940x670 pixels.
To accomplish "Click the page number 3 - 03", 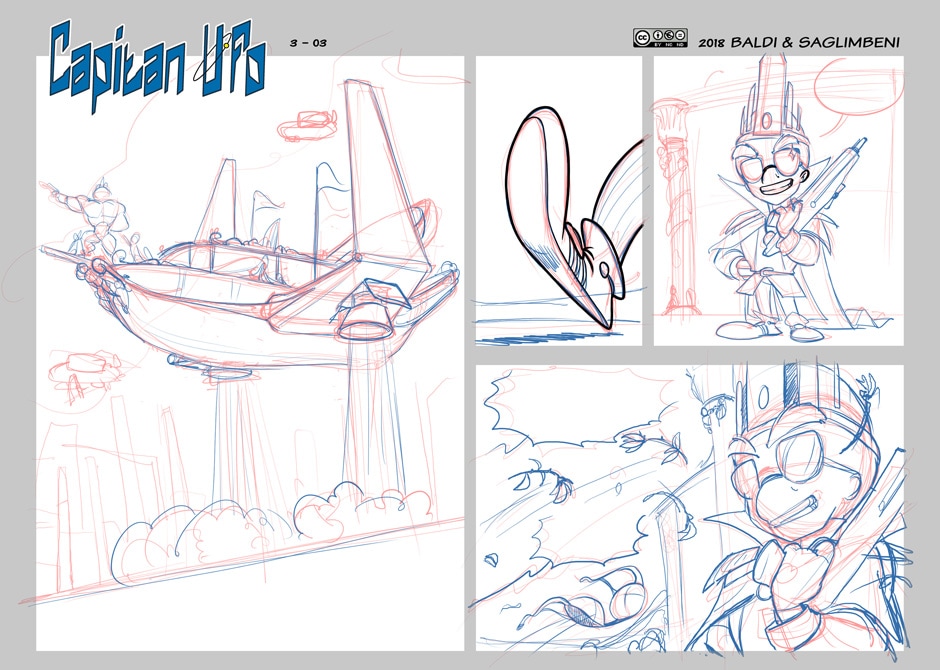I will pos(308,42).
